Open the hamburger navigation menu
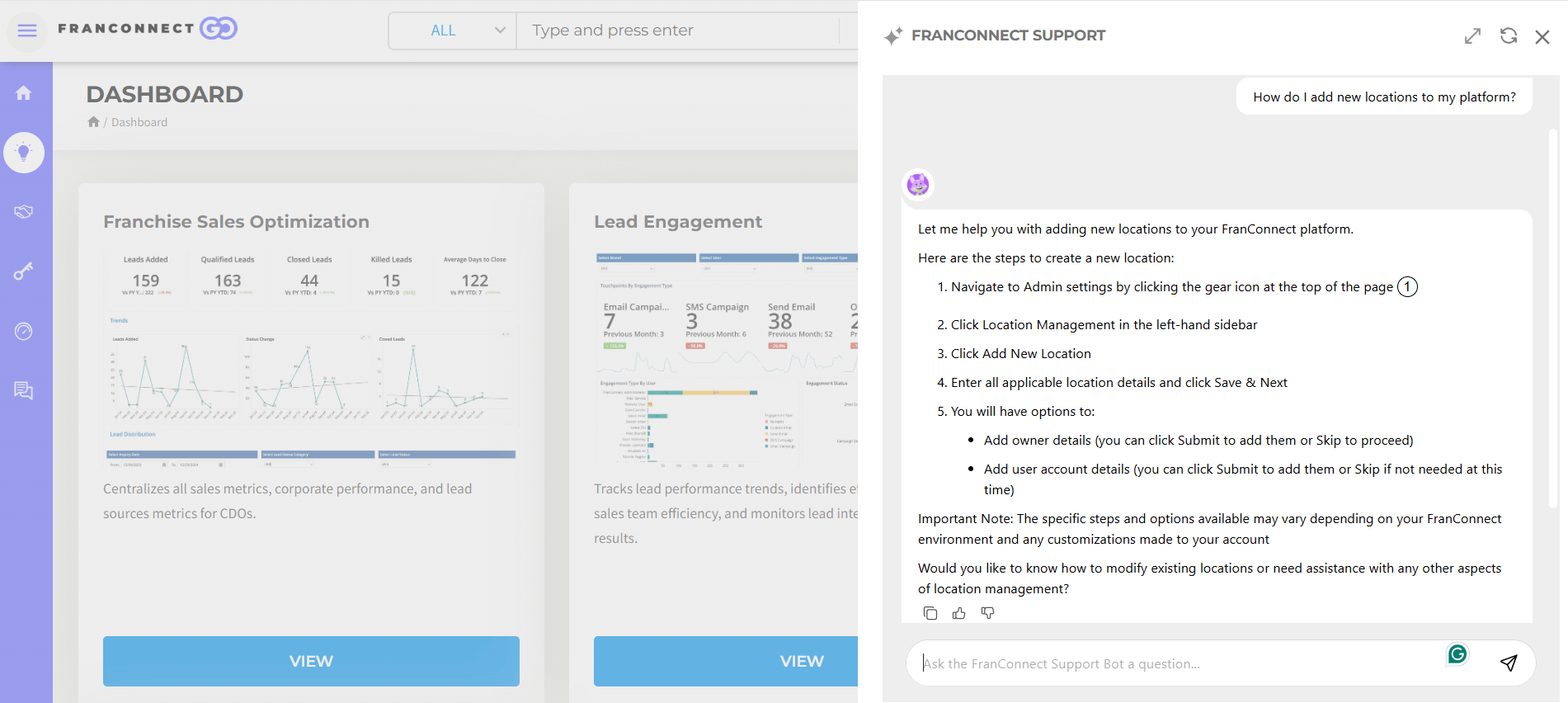 27,31
